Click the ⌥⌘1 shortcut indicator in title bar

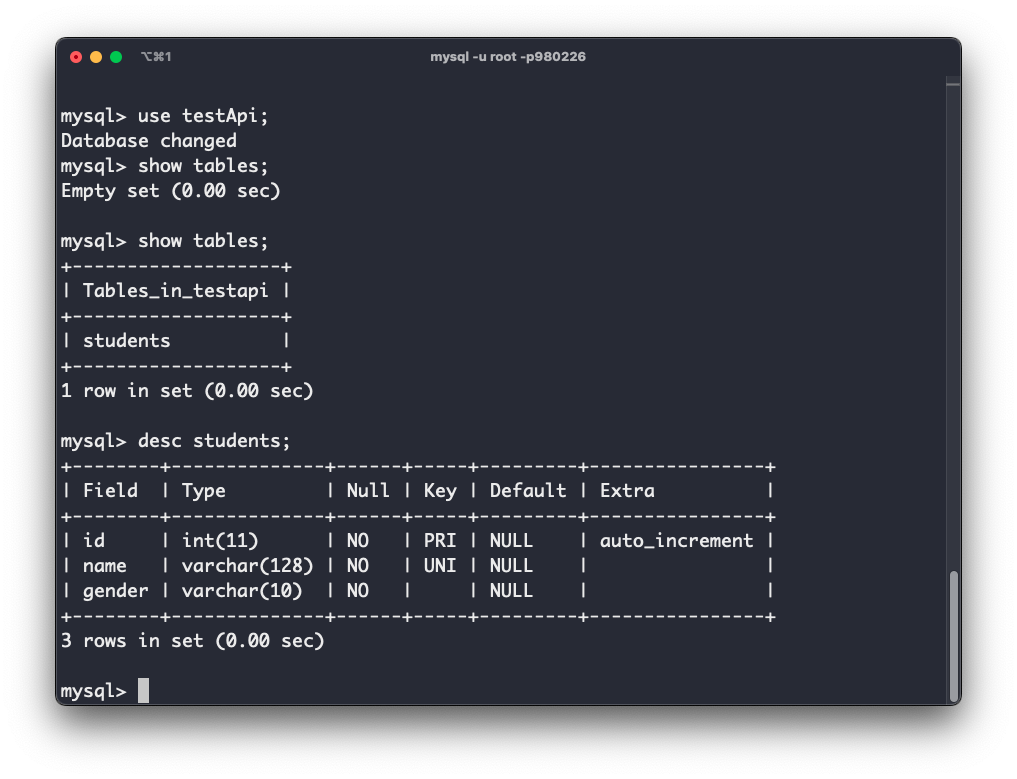pos(156,57)
